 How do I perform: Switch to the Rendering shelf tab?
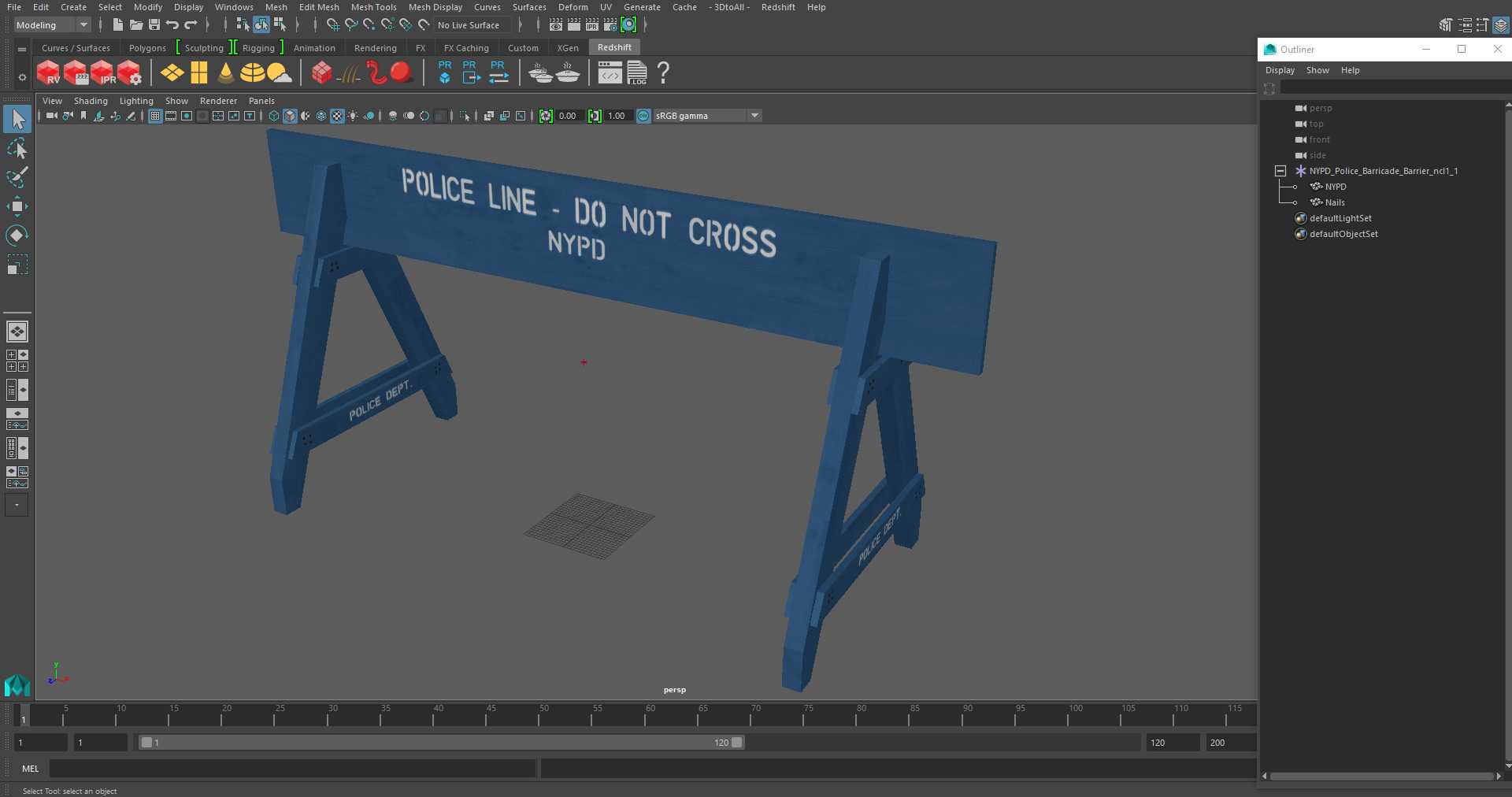[x=375, y=48]
